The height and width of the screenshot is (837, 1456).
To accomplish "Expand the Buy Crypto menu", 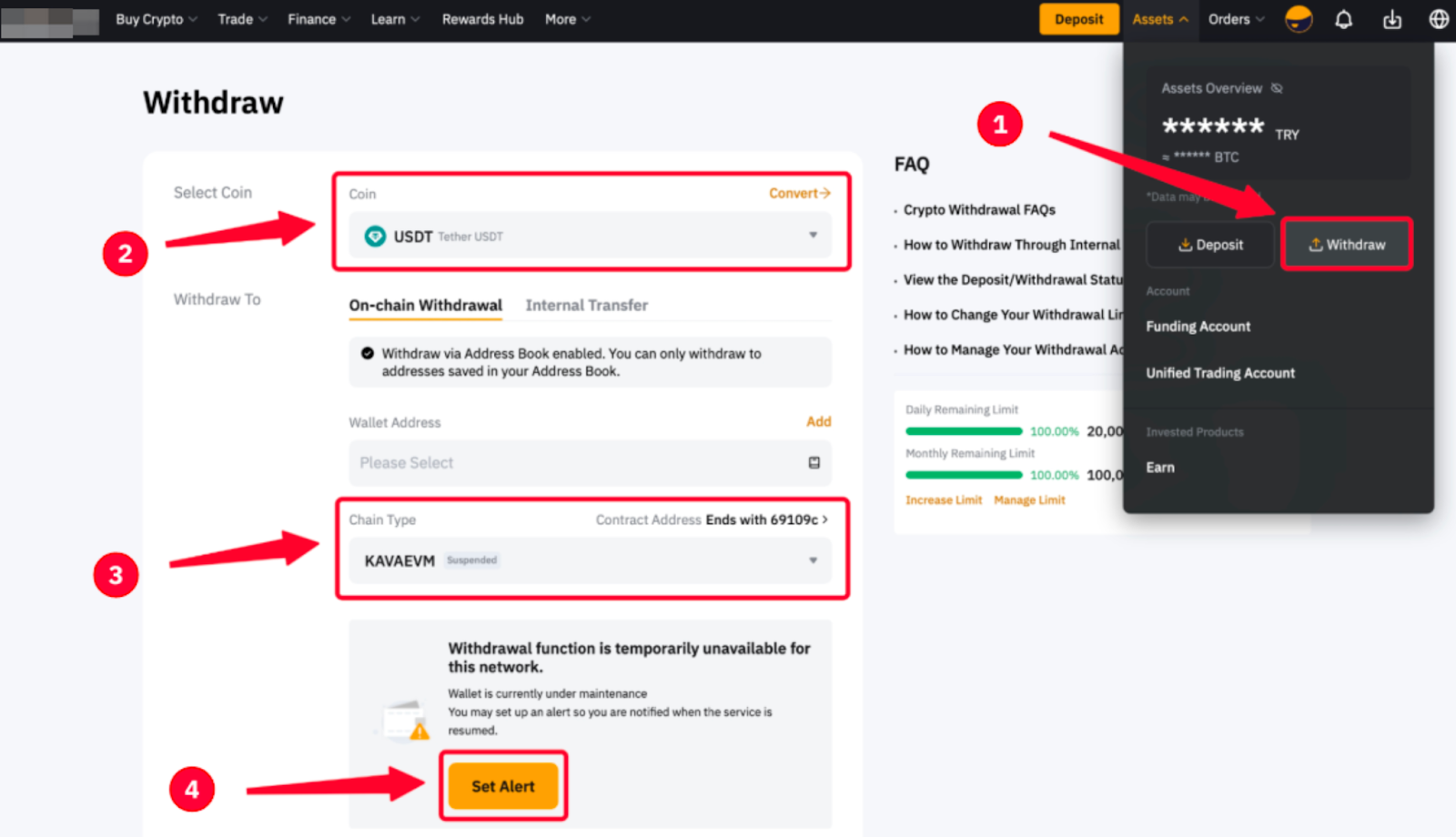I will [x=156, y=19].
